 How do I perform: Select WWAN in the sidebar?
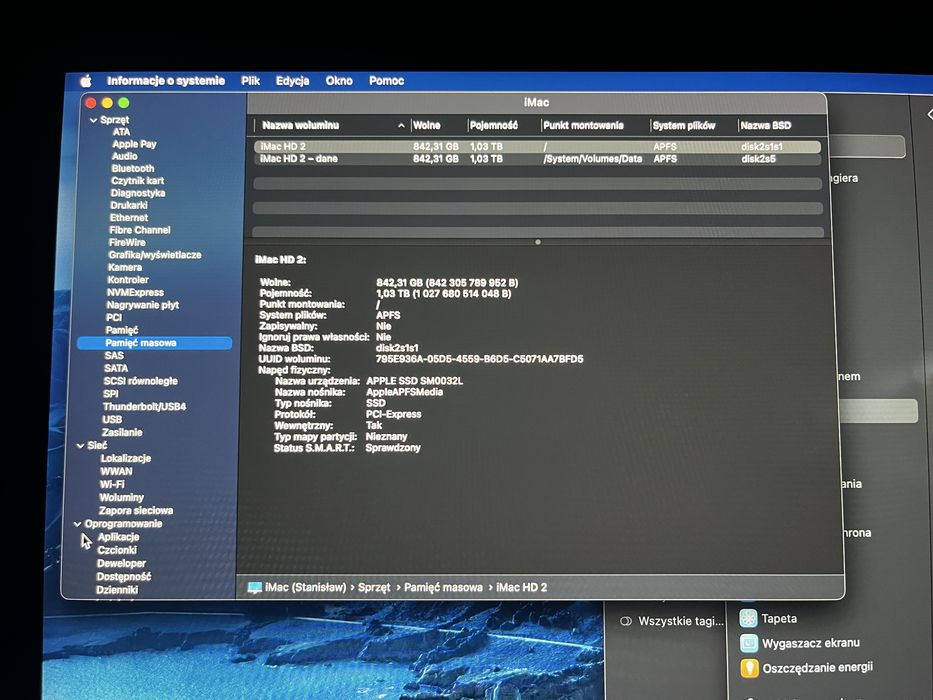(x=116, y=471)
